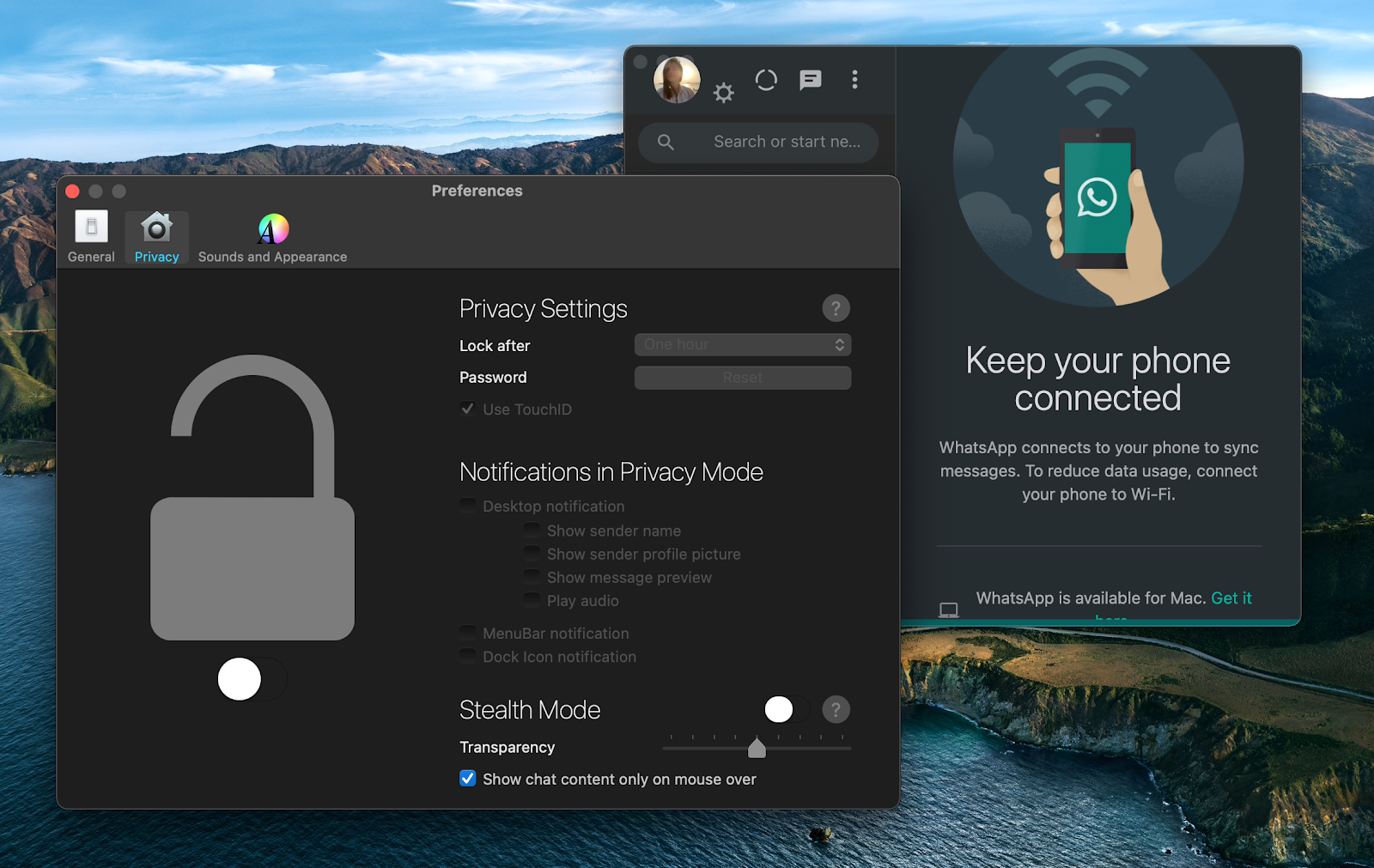
Task: Click the Search or start new chat field
Action: [758, 143]
